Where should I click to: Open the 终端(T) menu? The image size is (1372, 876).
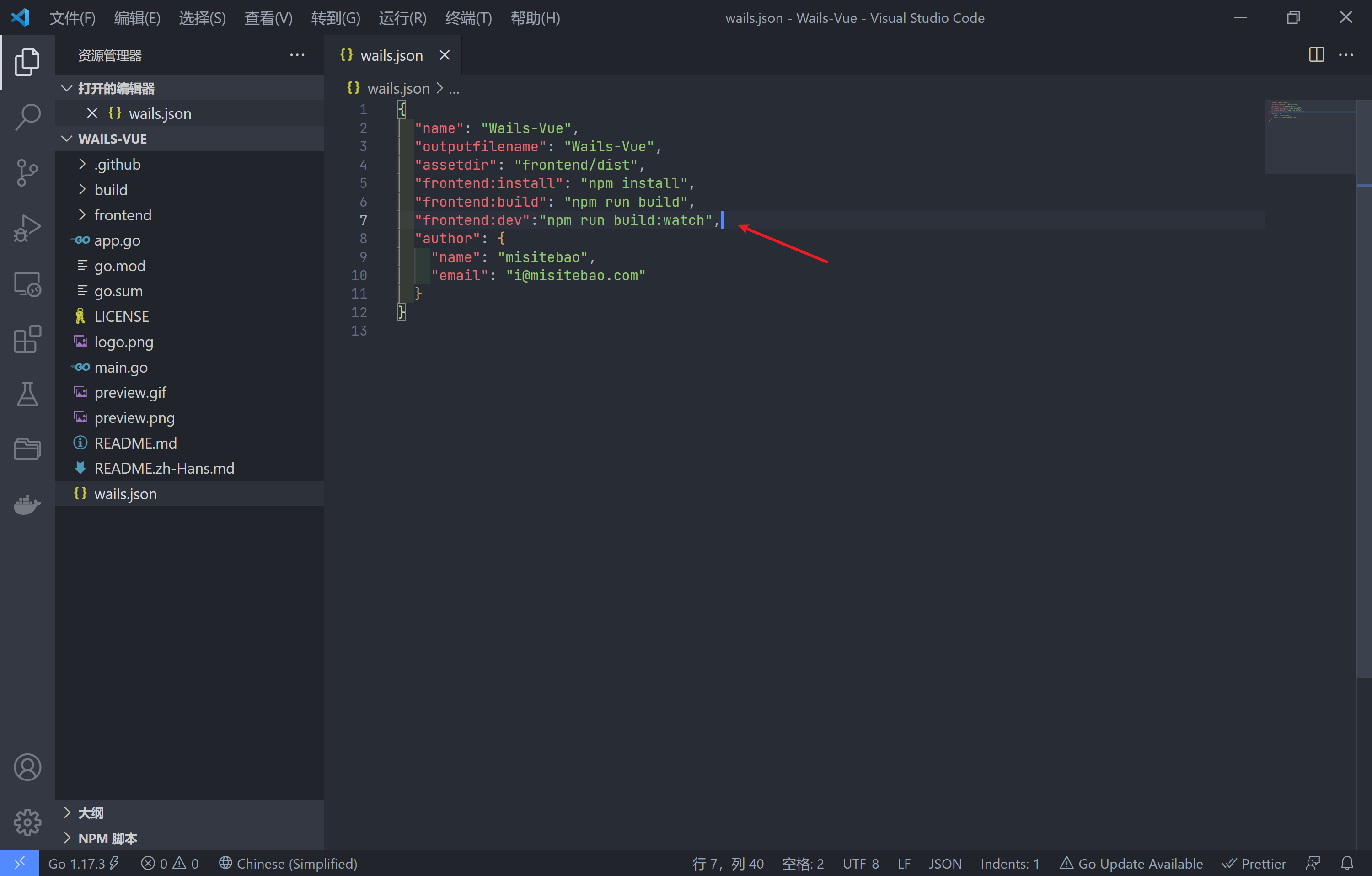(468, 18)
